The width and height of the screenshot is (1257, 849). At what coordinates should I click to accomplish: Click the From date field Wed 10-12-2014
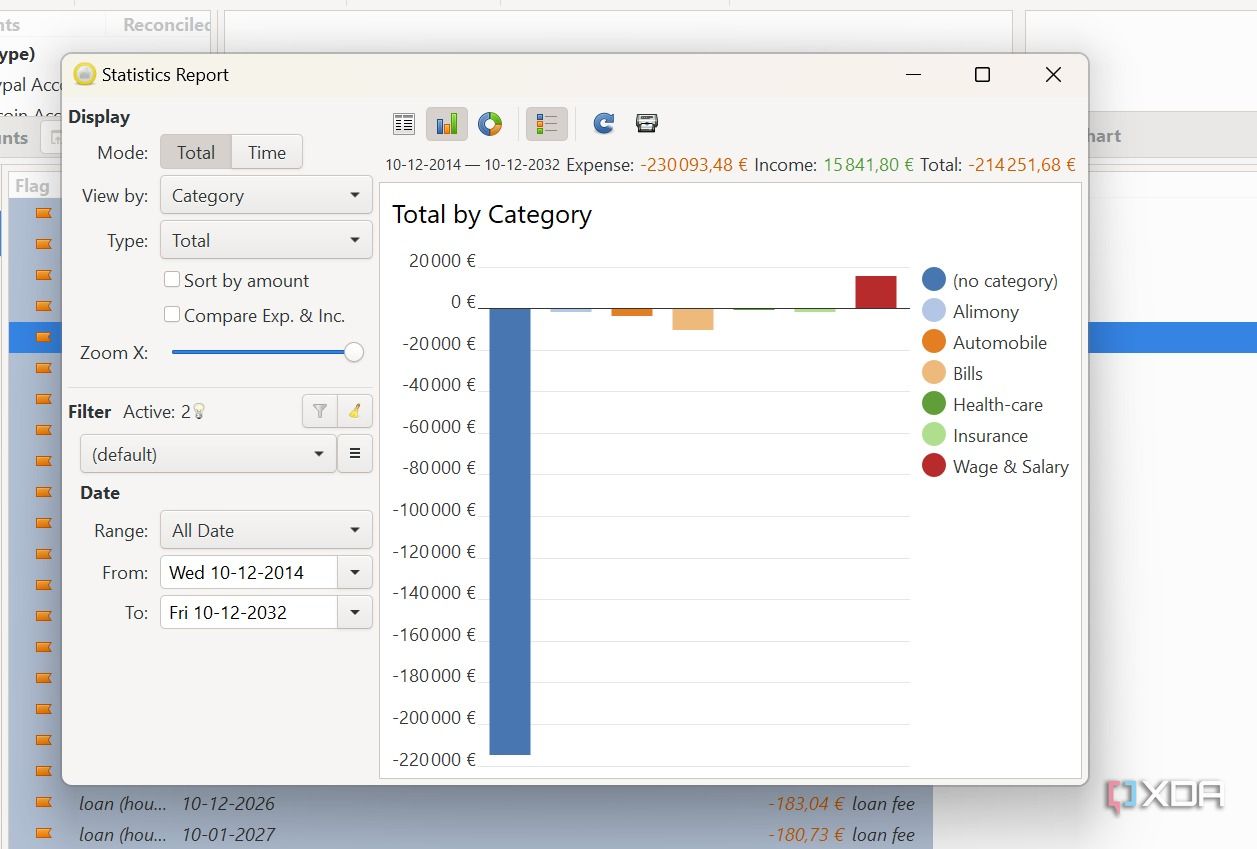(248, 573)
